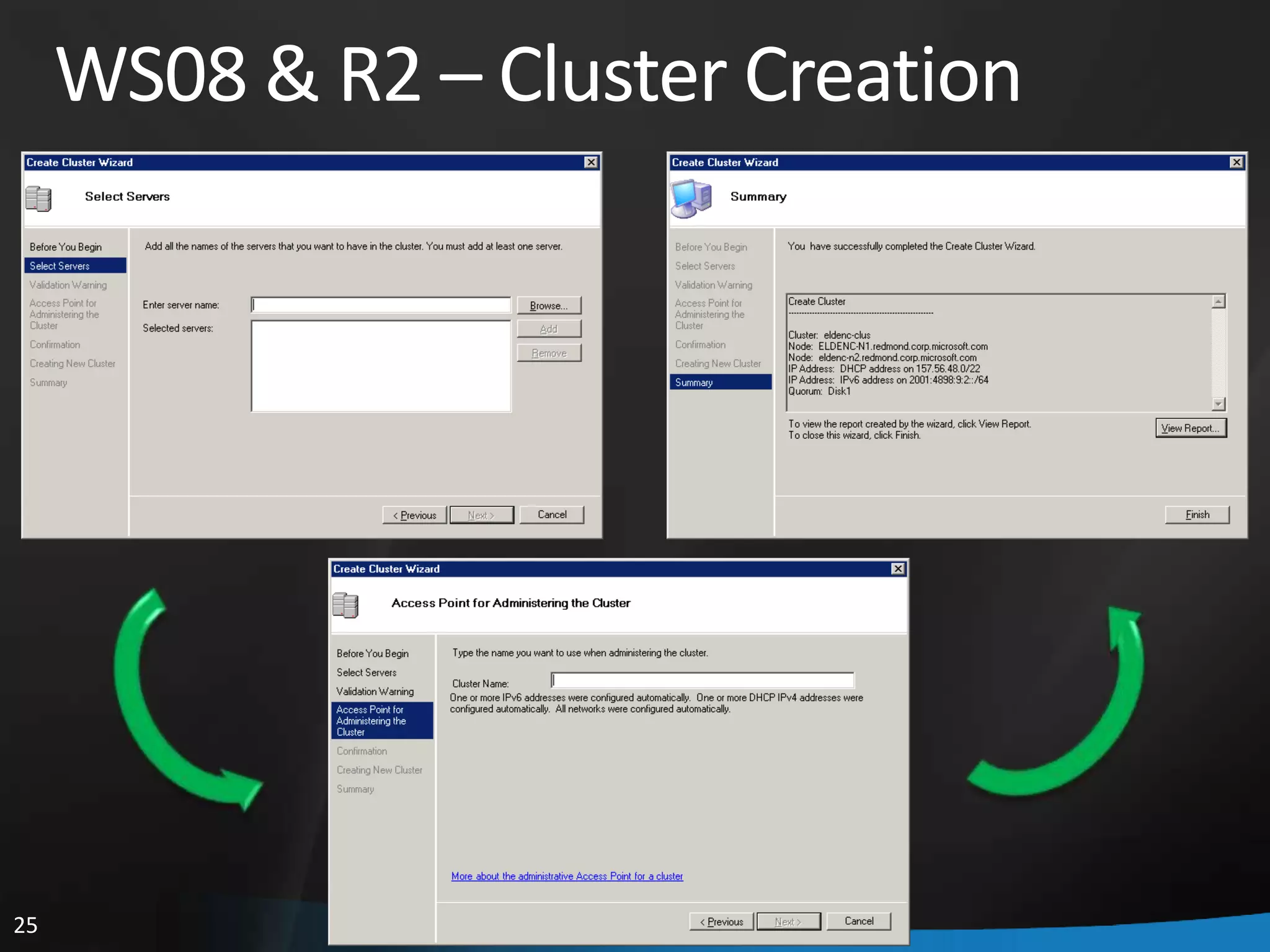Select 'Before You Begin' step in Access Point wizard
The image size is (1270, 952).
click(x=373, y=653)
